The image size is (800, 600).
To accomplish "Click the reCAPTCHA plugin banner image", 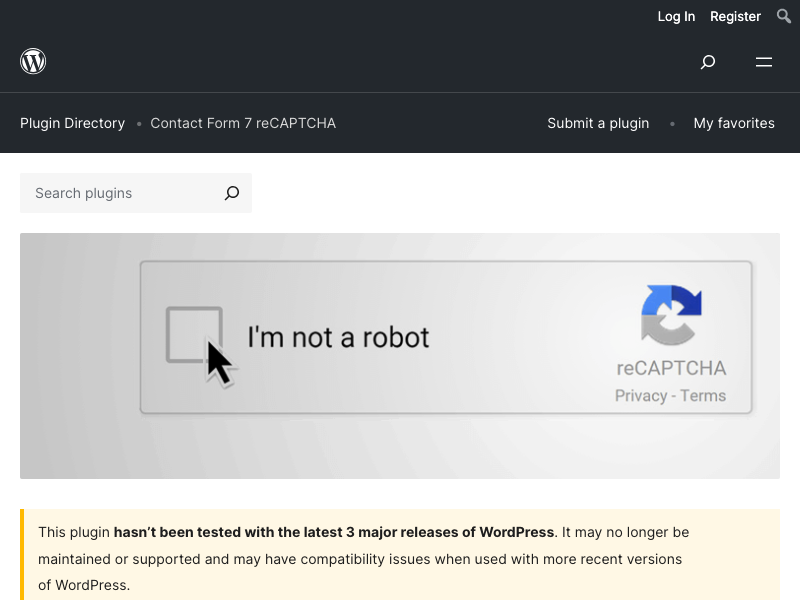I will [400, 356].
